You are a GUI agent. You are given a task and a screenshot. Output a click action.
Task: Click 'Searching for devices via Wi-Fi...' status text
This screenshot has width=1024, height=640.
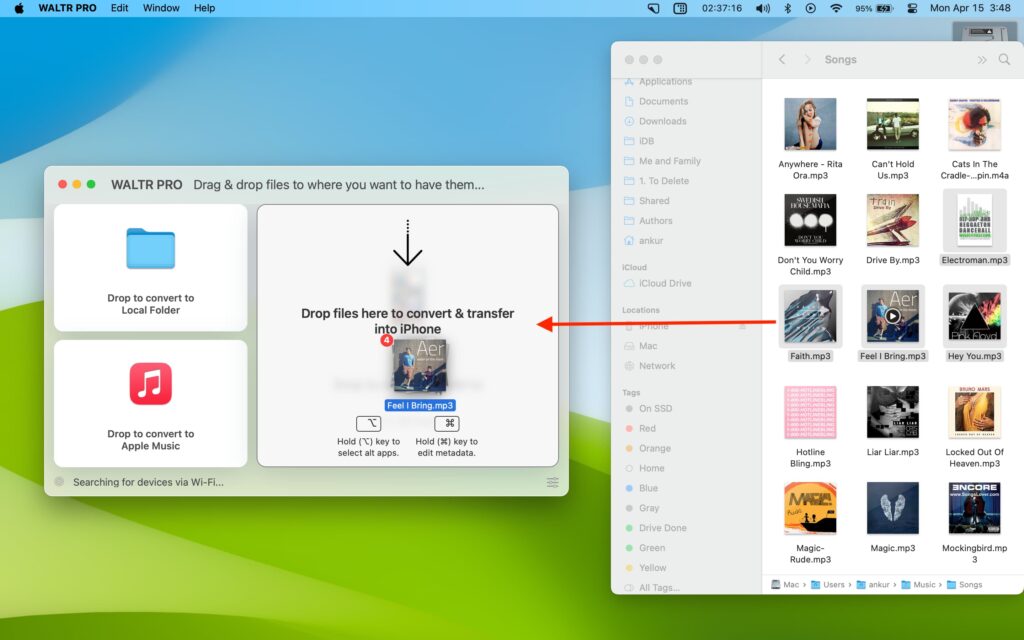point(148,482)
